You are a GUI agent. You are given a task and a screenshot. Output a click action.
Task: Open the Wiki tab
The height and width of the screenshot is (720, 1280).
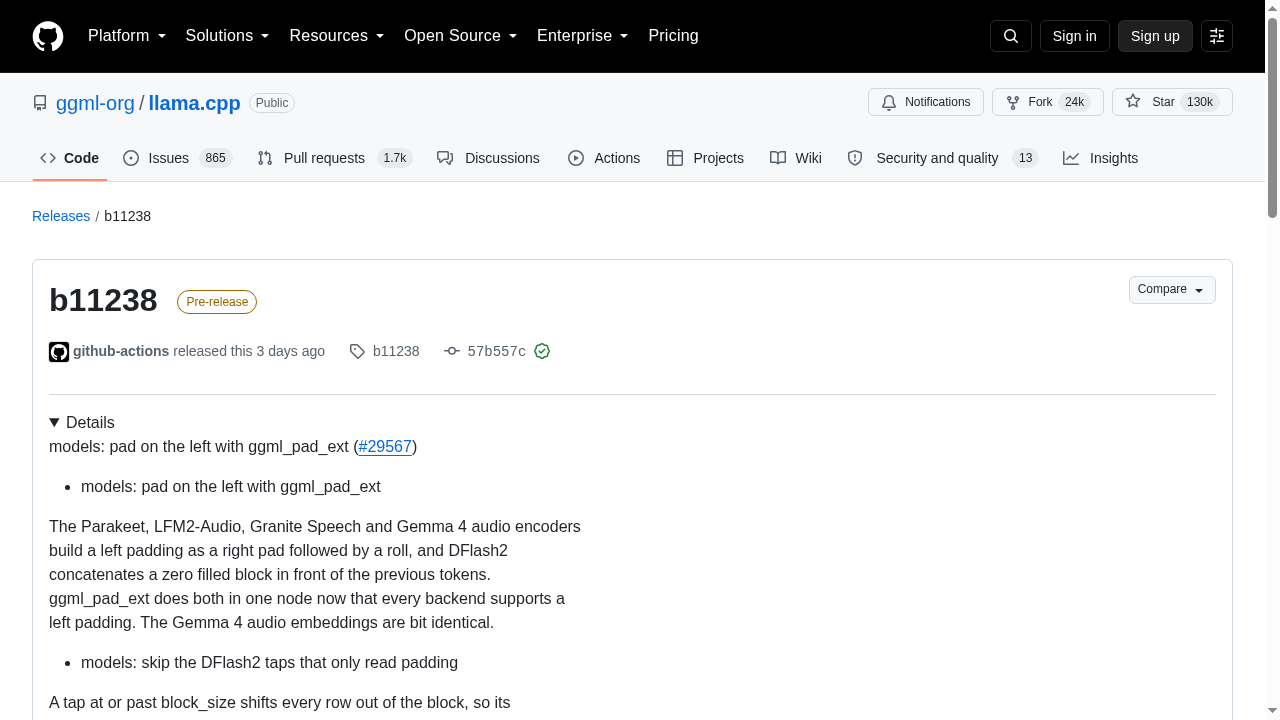click(796, 158)
